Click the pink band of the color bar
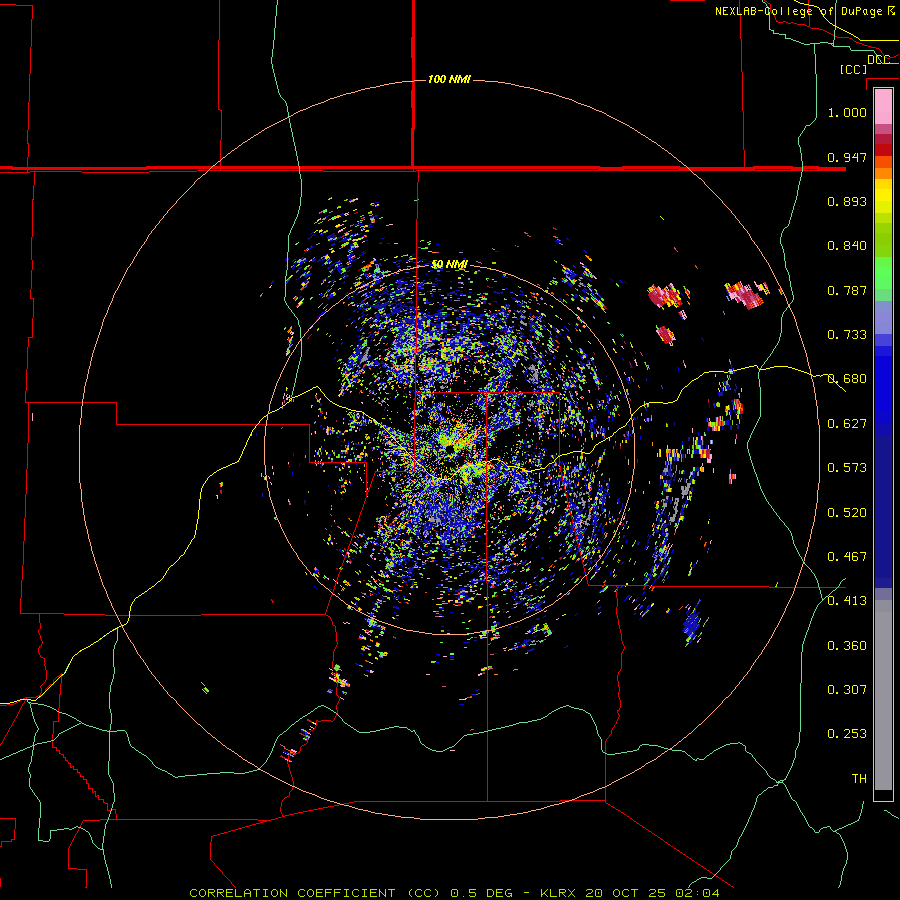The height and width of the screenshot is (900, 900). click(x=883, y=106)
